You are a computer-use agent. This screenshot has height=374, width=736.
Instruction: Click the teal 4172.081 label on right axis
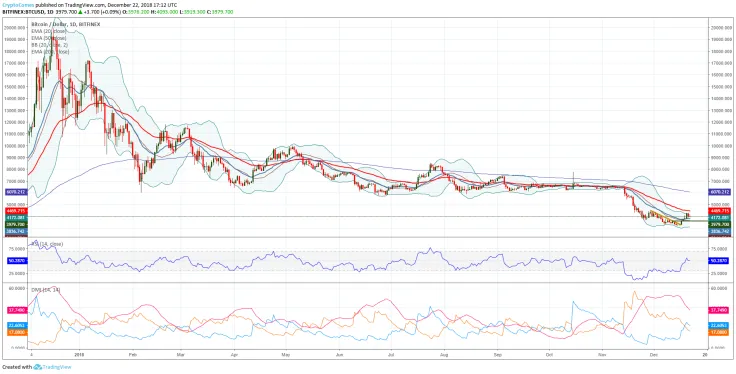pos(720,218)
